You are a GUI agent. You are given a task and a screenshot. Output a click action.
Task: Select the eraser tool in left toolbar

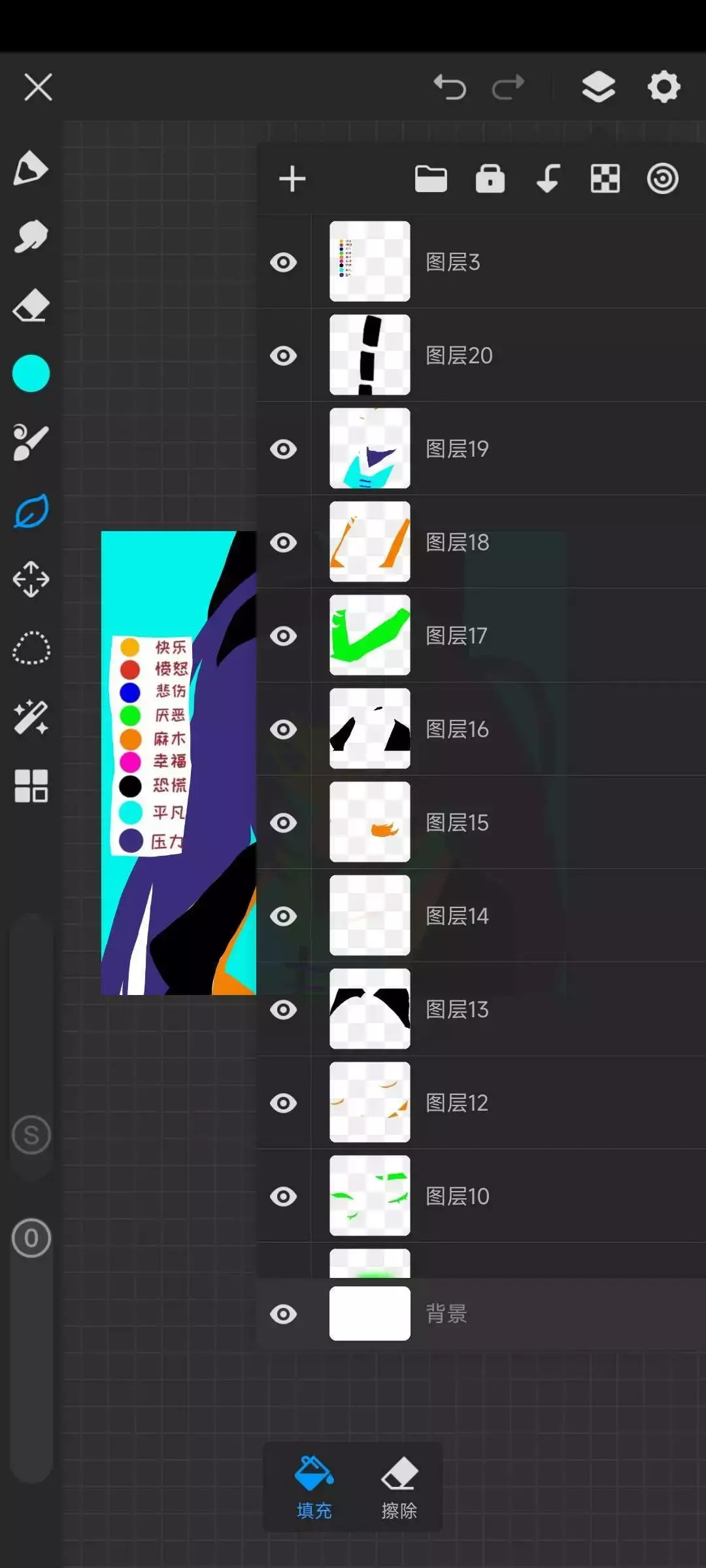(x=31, y=305)
